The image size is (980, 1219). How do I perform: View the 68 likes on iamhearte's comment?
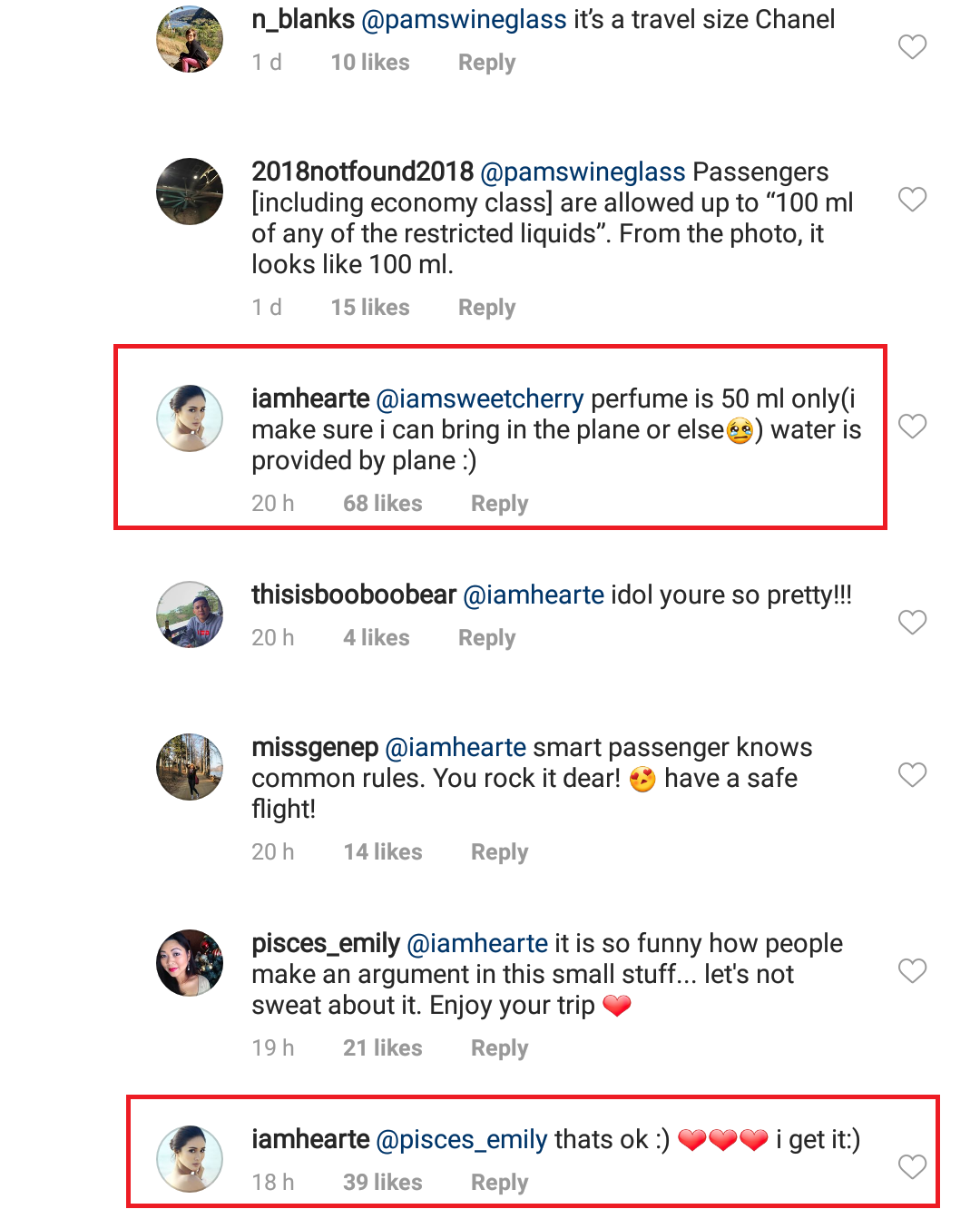coord(382,504)
